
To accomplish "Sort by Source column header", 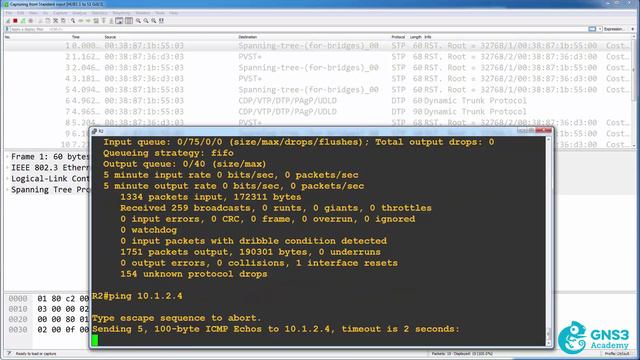I will [110, 37].
